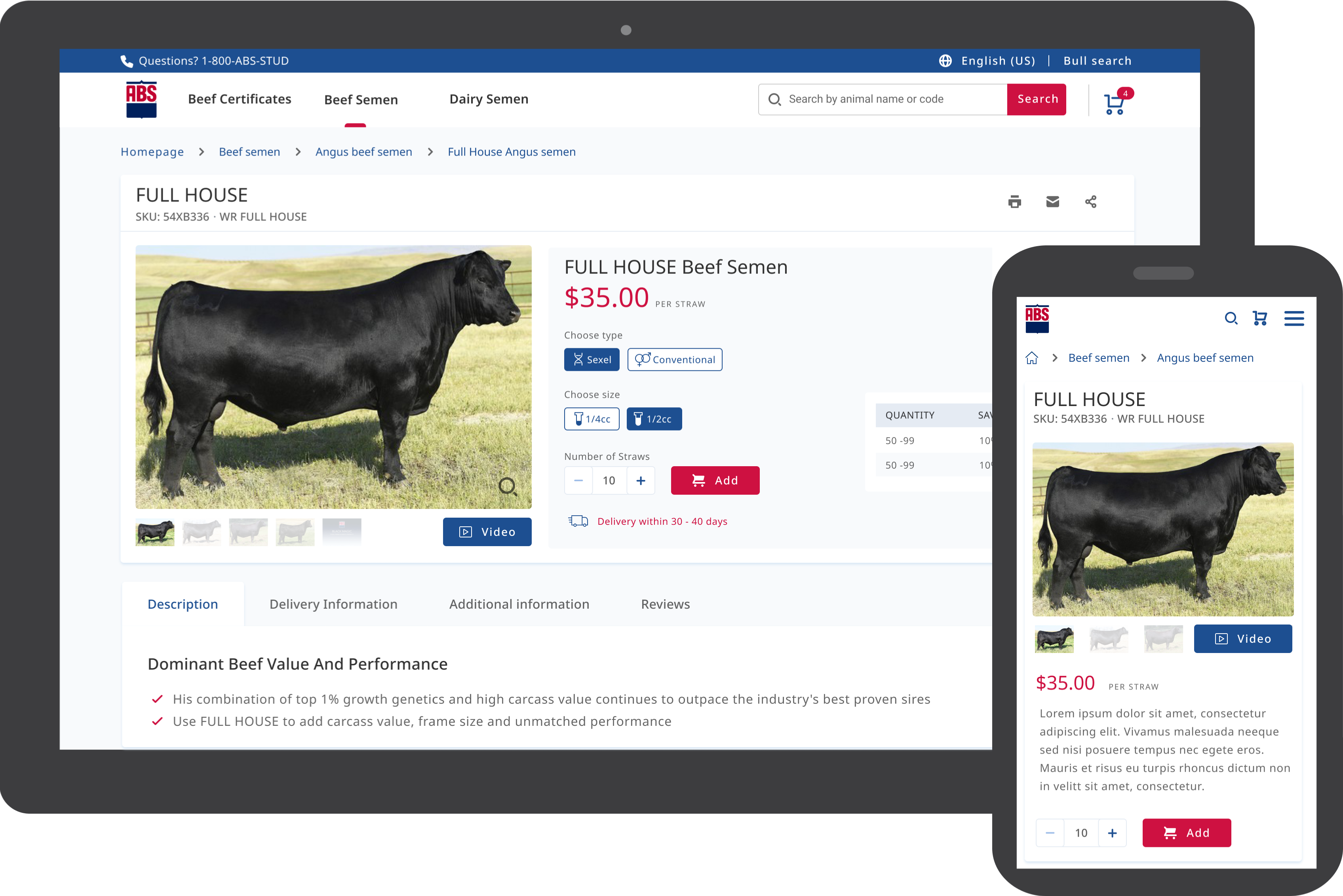
Task: Open the Dairy Semen menu item
Action: pyautogui.click(x=489, y=99)
